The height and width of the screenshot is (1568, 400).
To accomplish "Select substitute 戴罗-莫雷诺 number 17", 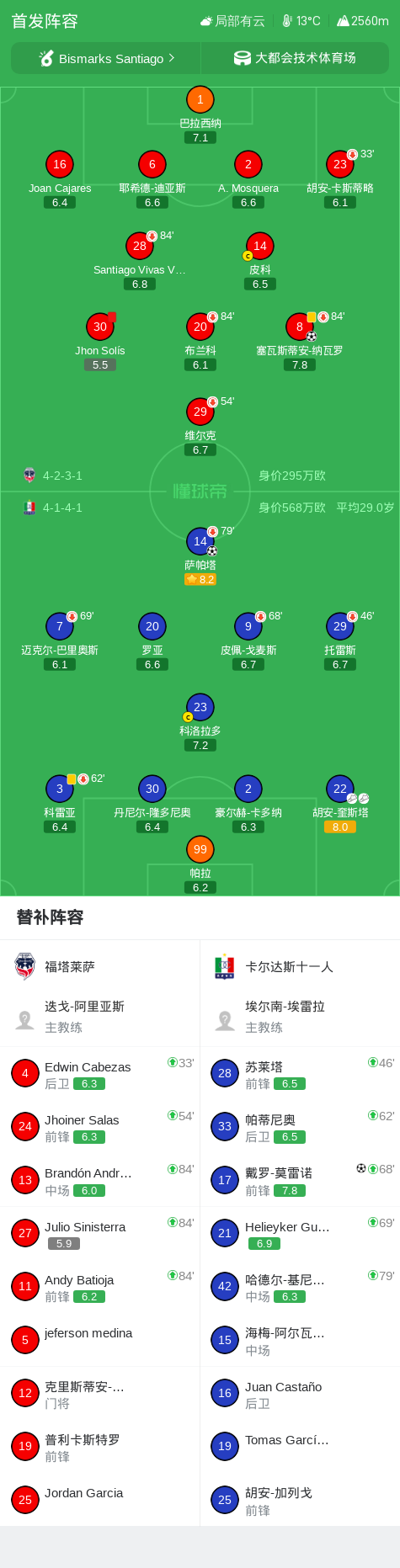I will [300, 1180].
